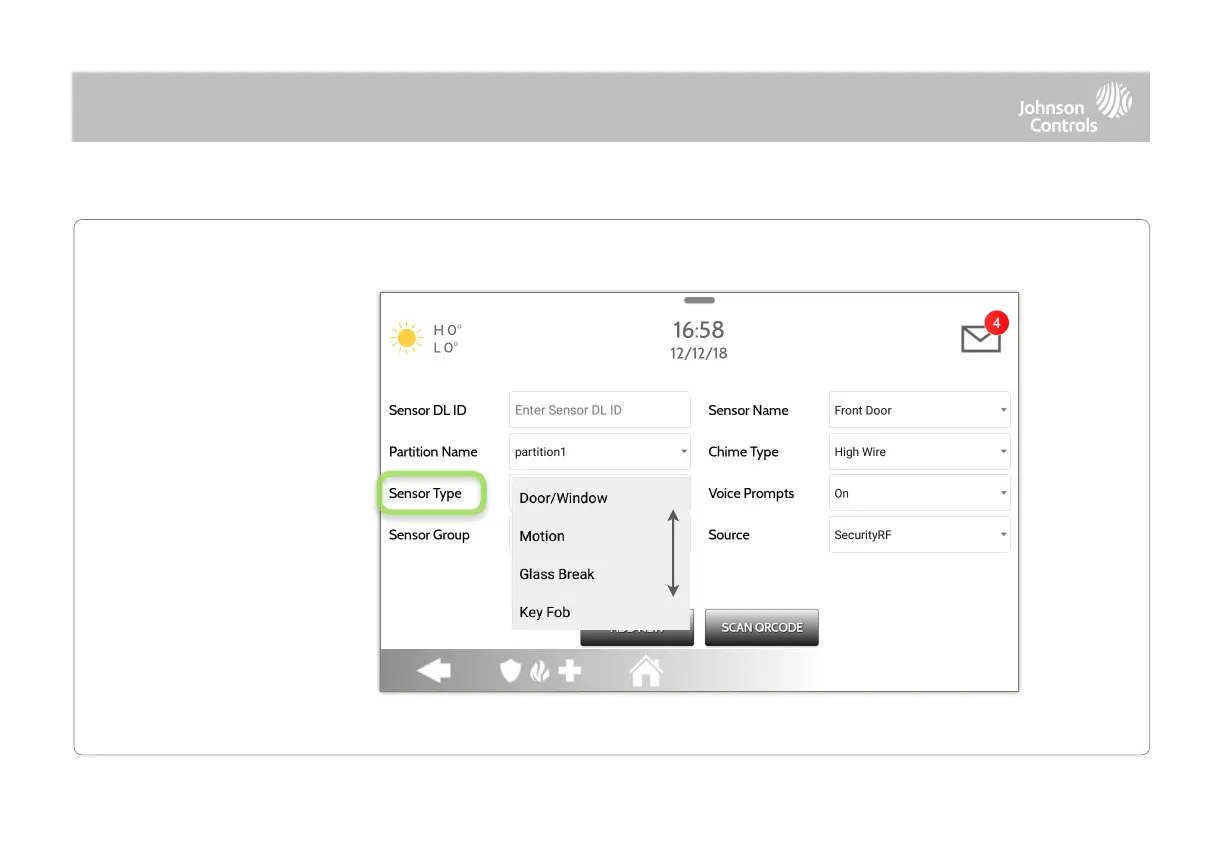Viewport: 1224px width, 864px height.
Task: Click the SCAN QRCODE button
Action: [762, 628]
